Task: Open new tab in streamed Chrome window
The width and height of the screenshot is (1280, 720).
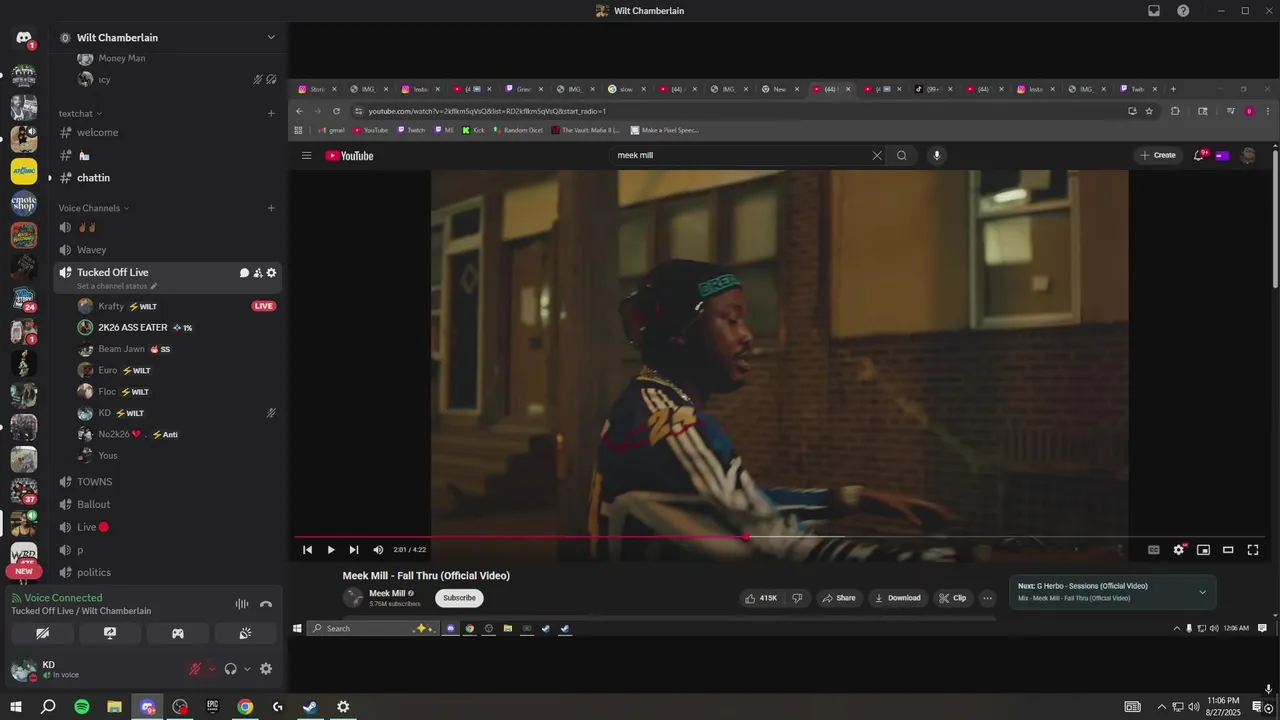Action: point(1173,89)
